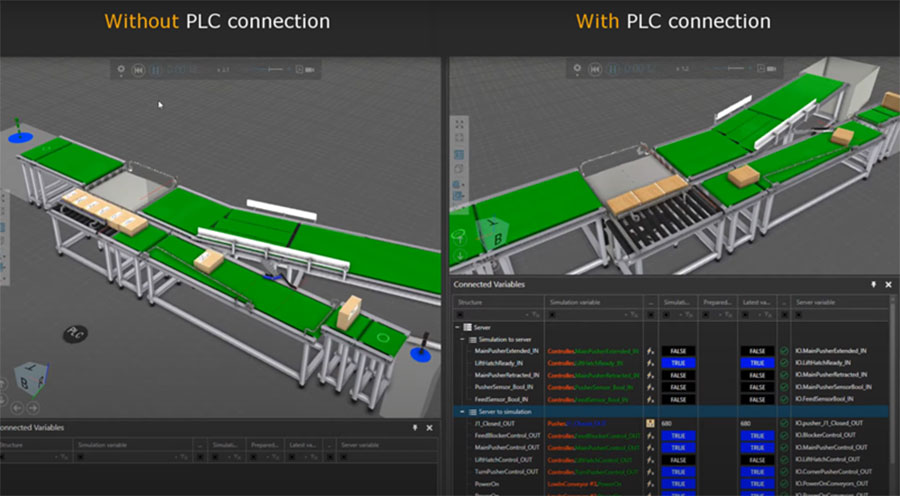Screen dimensions: 900x496
Task: Click the fill view icon in right viewport sidebar
Action: tap(459, 124)
